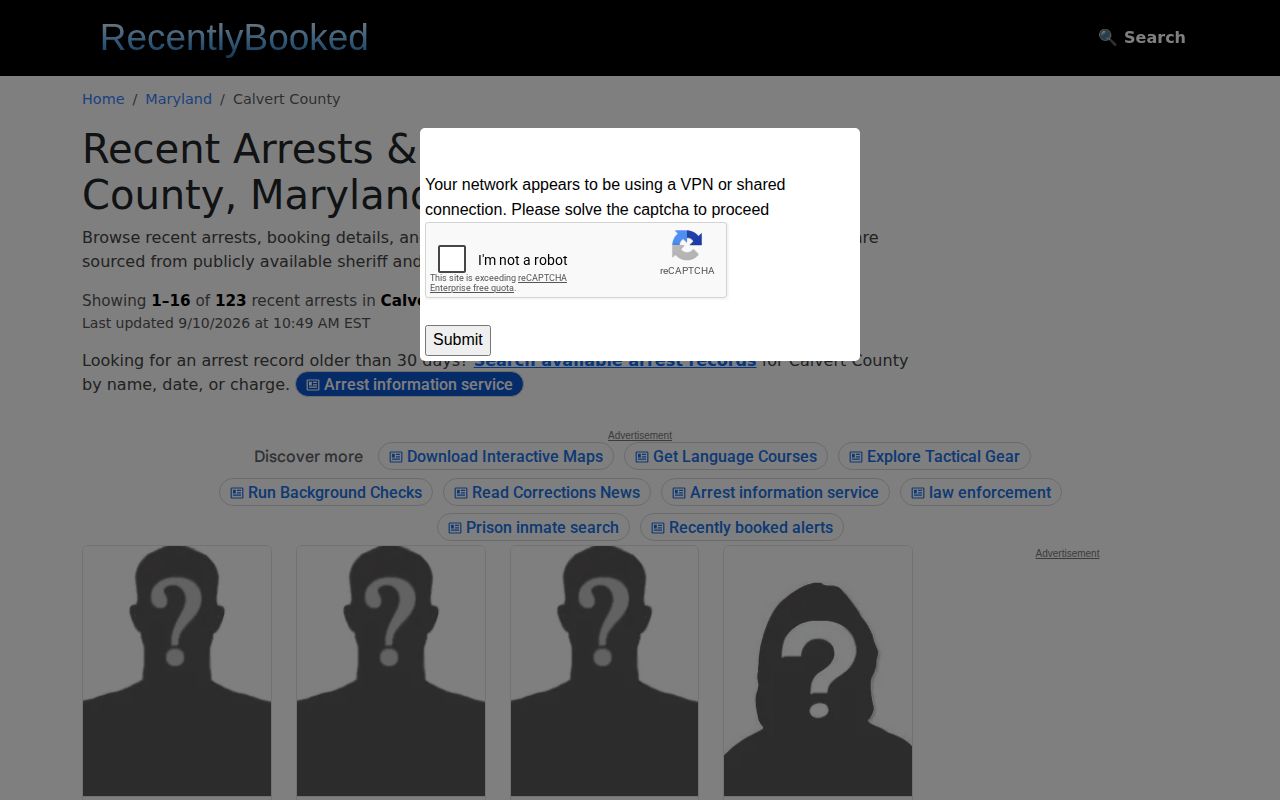Open the Search link in the header
Image resolution: width=1280 pixels, height=800 pixels.
tap(1142, 37)
